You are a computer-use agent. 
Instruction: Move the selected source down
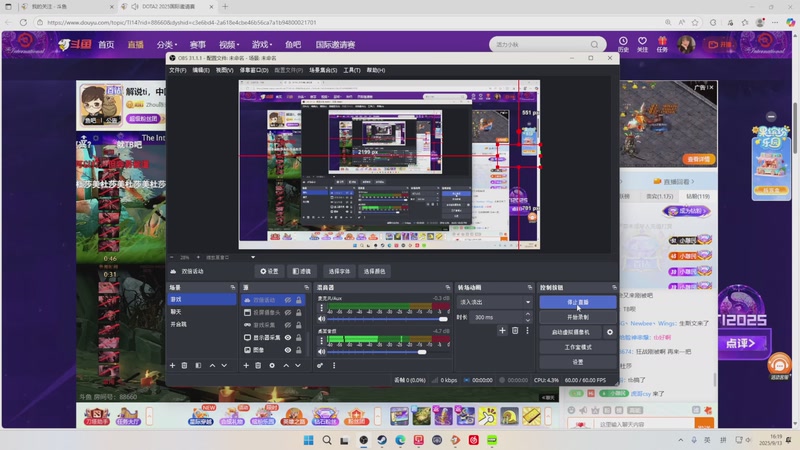pyautogui.click(x=298, y=365)
